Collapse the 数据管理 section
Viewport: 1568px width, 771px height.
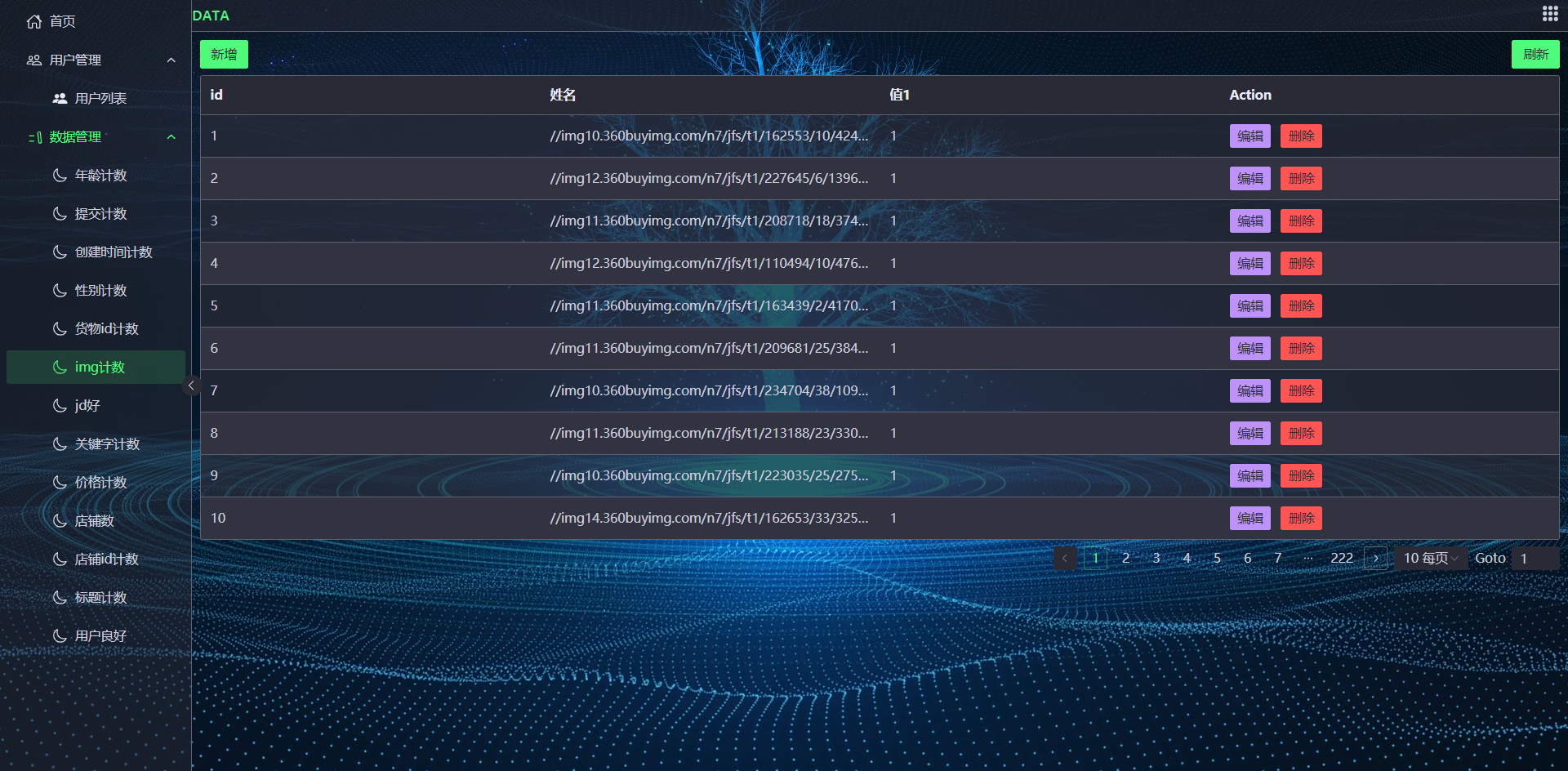point(171,136)
